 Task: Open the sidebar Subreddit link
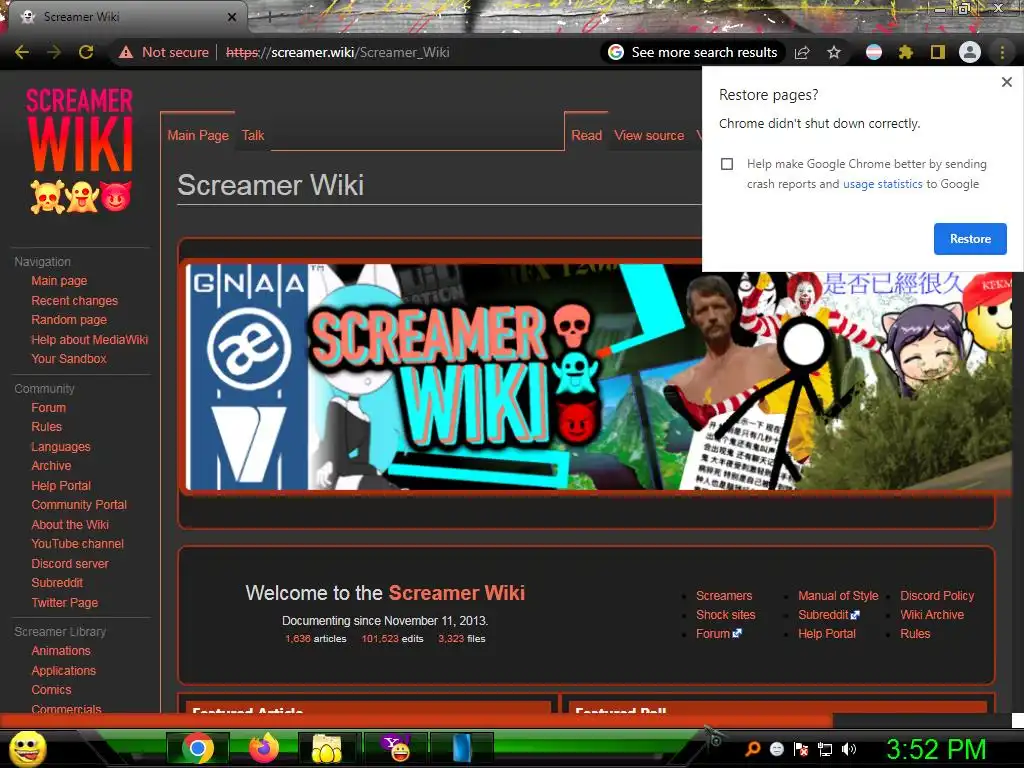(57, 583)
